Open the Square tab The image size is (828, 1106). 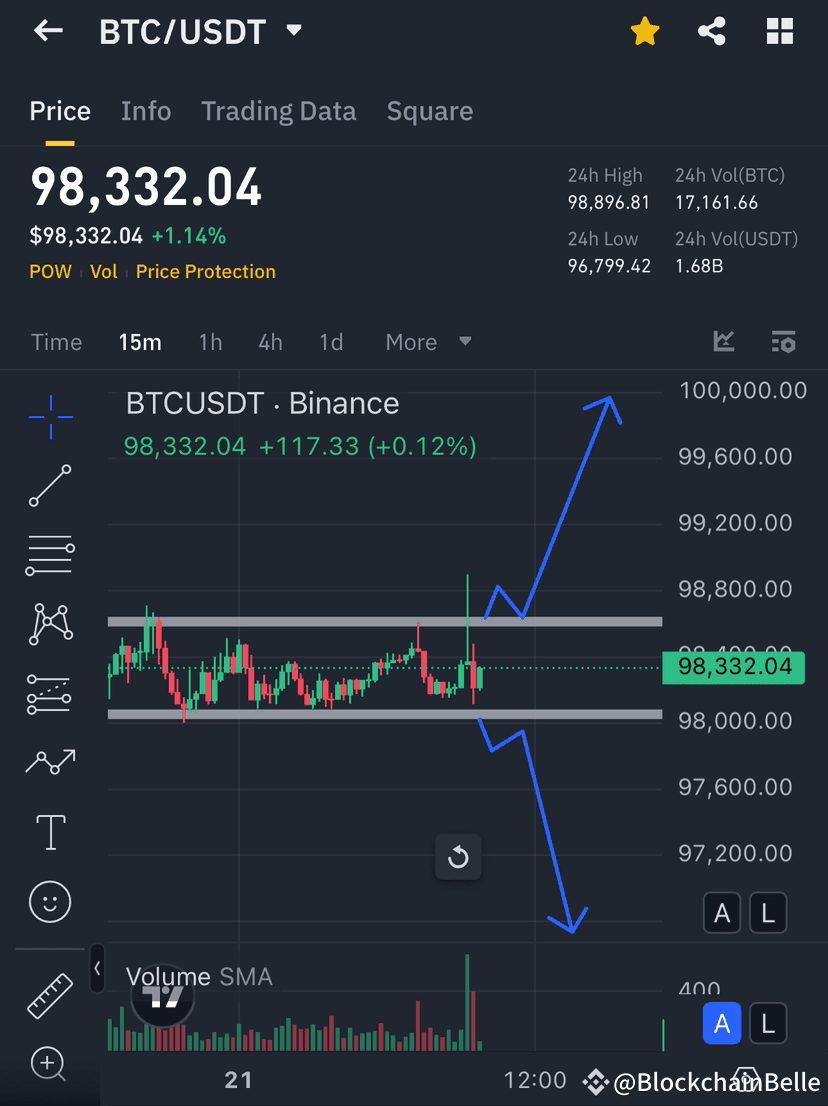point(429,111)
